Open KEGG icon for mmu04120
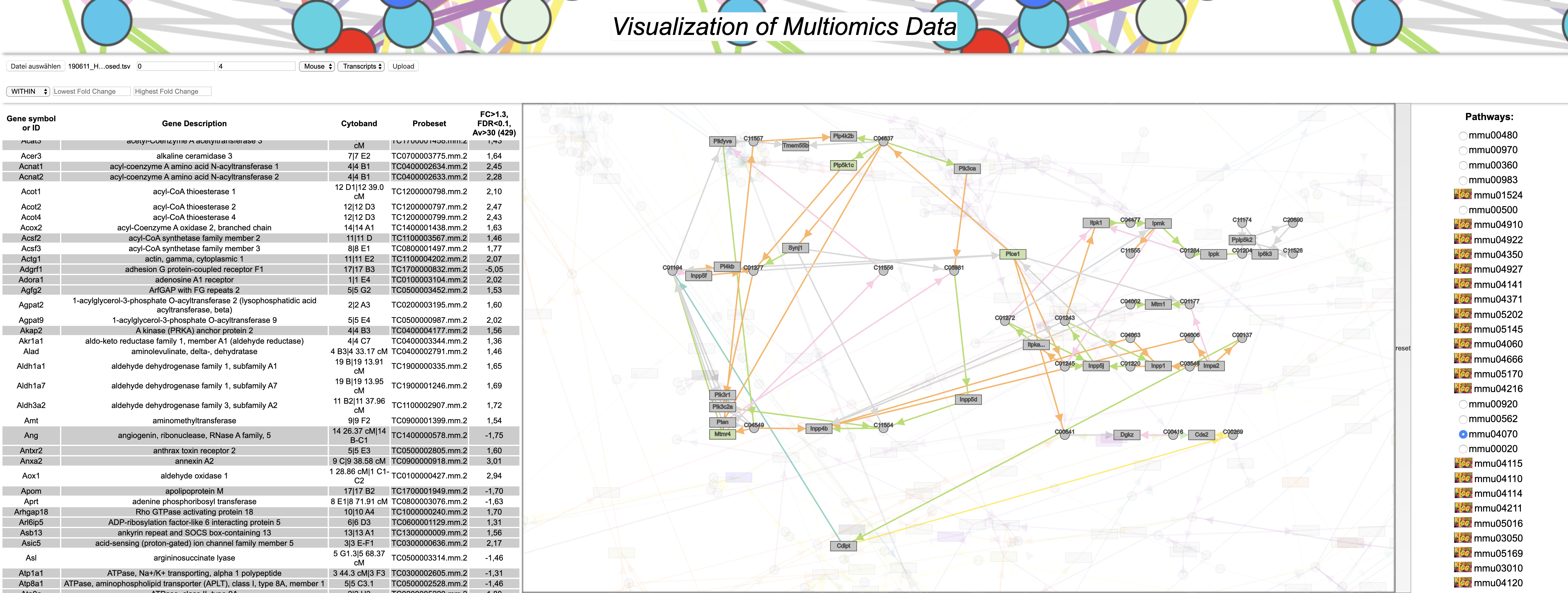The image size is (1568, 593). click(1463, 583)
